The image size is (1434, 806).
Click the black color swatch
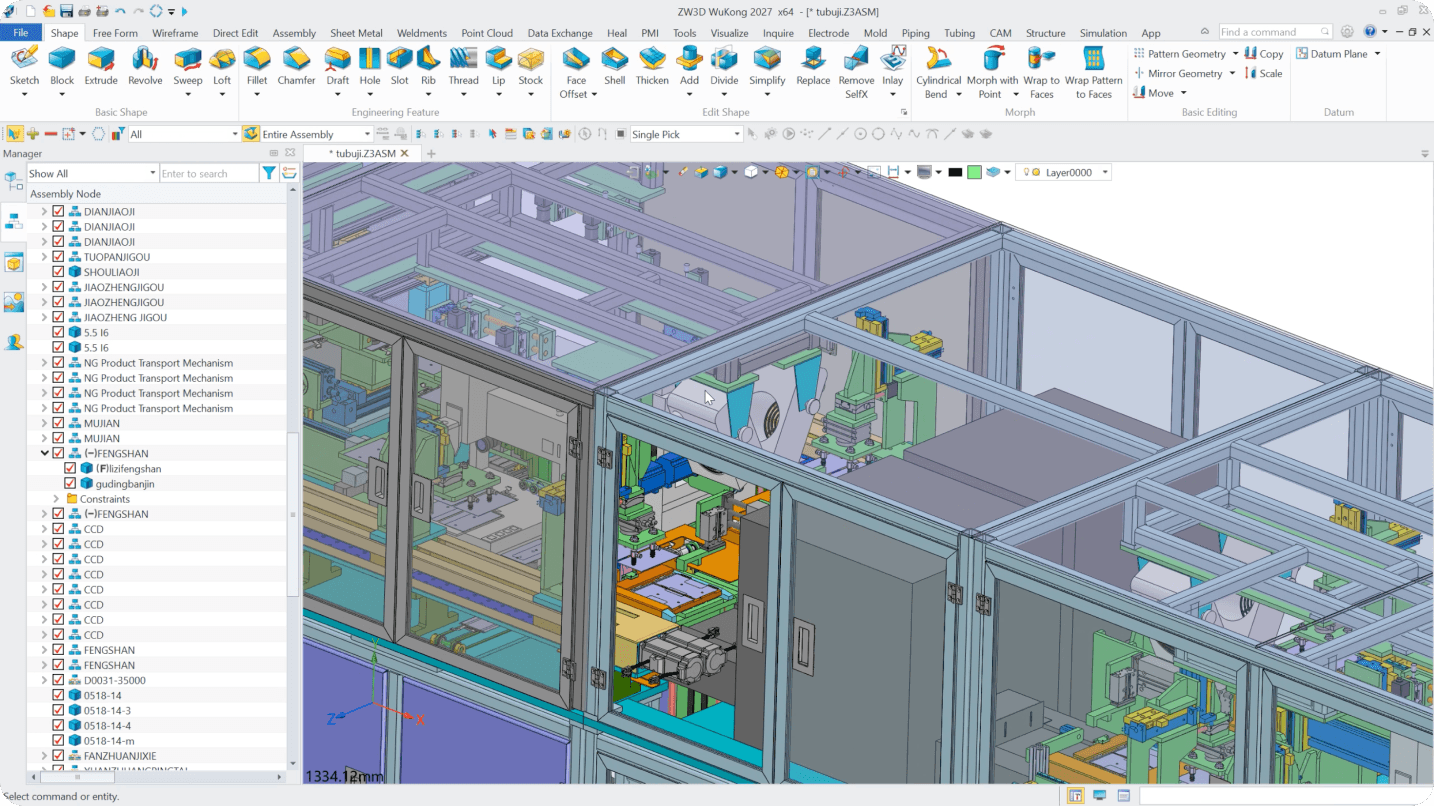point(955,172)
